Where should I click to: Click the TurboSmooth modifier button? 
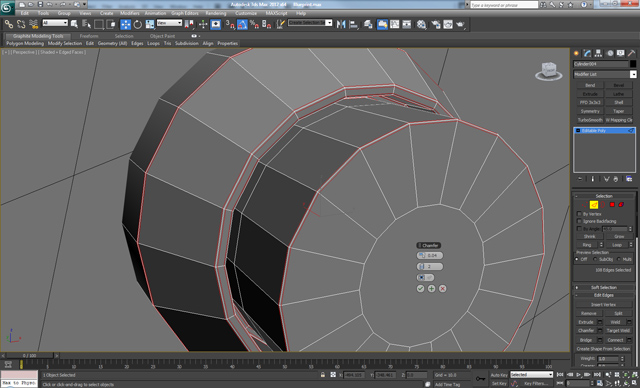(x=590, y=120)
